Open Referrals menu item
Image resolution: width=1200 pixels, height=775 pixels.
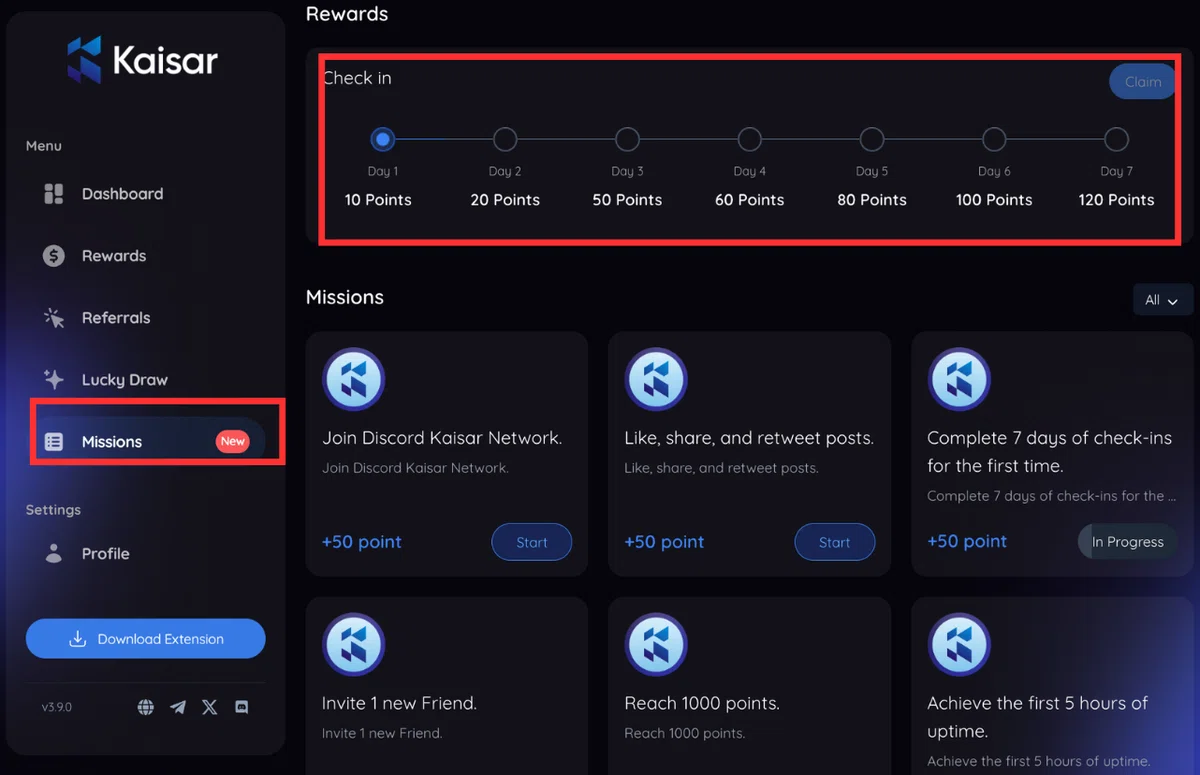click(x=146, y=318)
